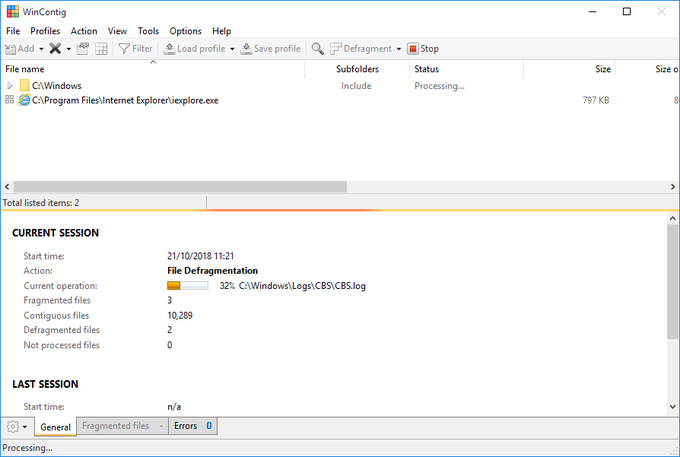
Task: Click the Analyze magnifier icon
Action: point(317,49)
